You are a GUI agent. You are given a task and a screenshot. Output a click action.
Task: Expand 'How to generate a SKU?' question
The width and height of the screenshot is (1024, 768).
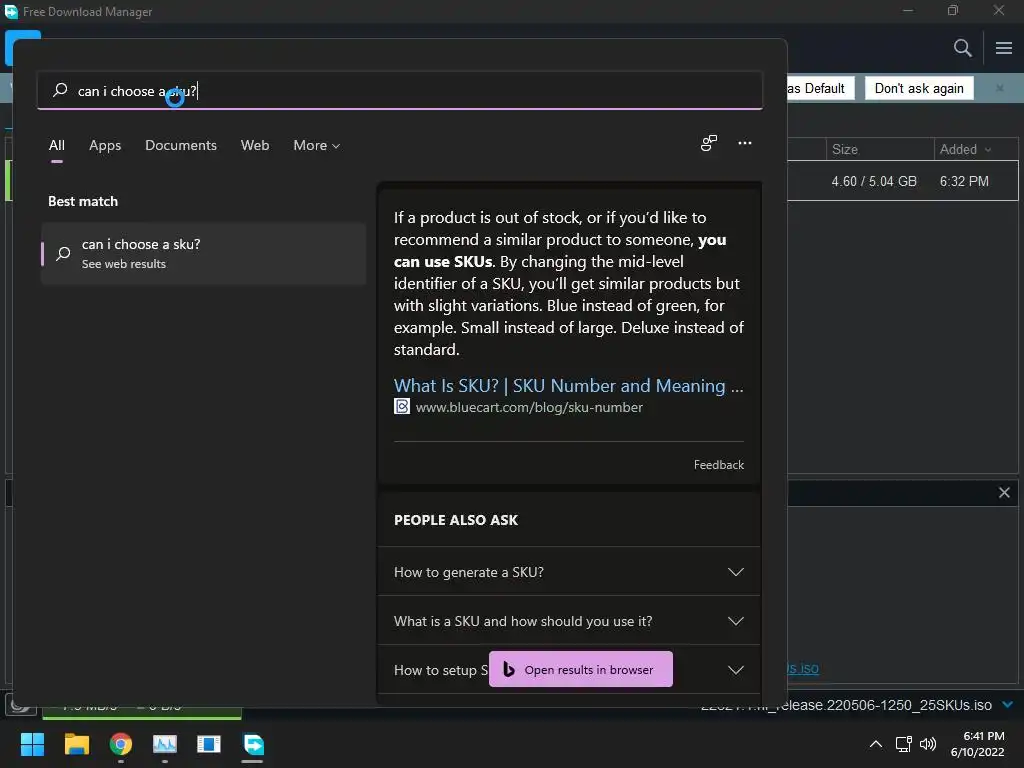(x=569, y=572)
